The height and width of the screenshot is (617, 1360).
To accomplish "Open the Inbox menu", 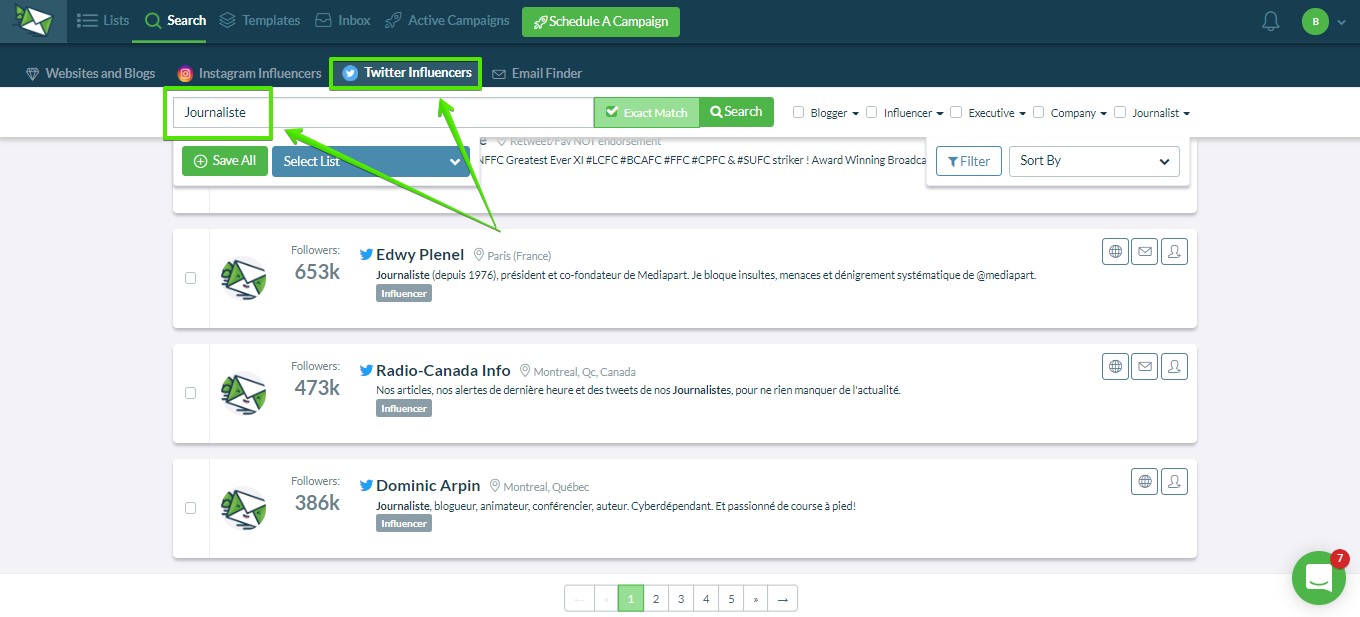I will [x=342, y=20].
